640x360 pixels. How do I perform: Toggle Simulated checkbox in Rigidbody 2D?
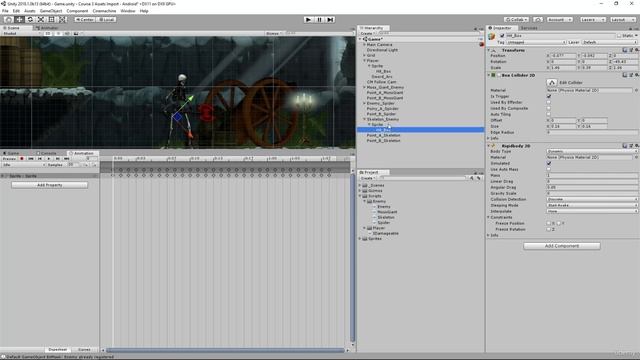(549, 163)
